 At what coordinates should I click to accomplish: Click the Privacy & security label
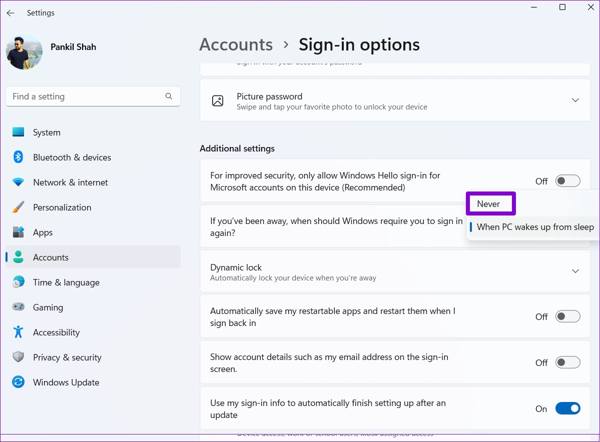[x=67, y=357]
